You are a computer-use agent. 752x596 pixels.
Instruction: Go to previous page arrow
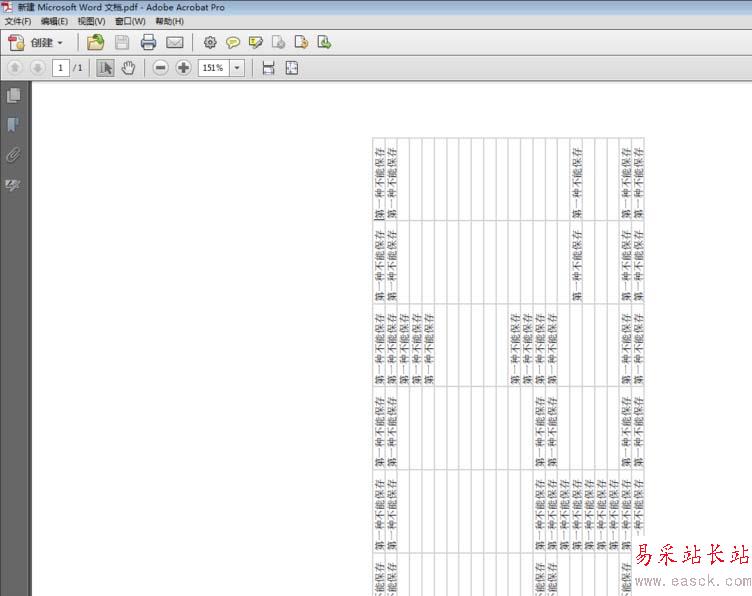(x=15, y=68)
